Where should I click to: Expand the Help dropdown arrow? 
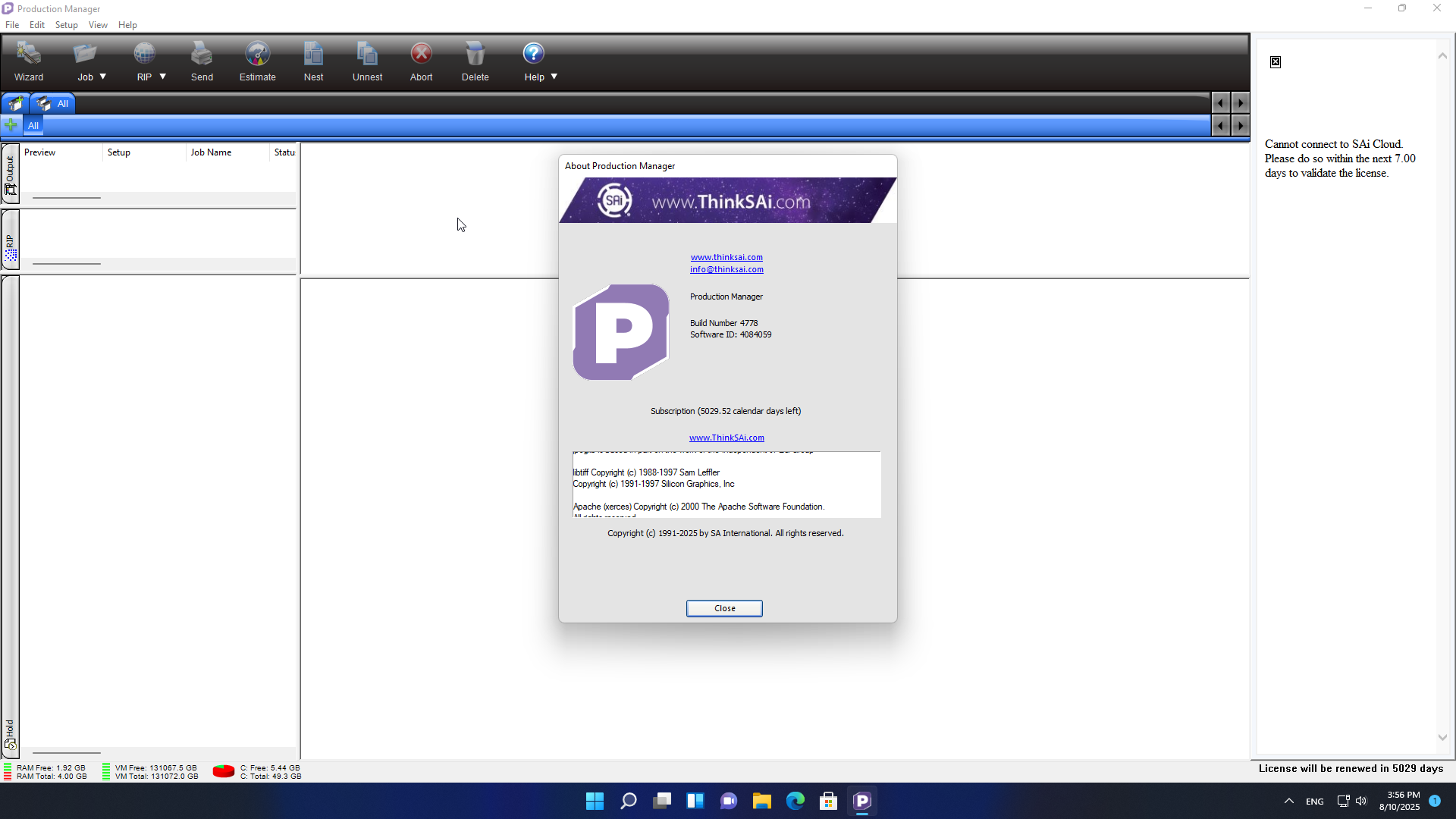(x=554, y=77)
